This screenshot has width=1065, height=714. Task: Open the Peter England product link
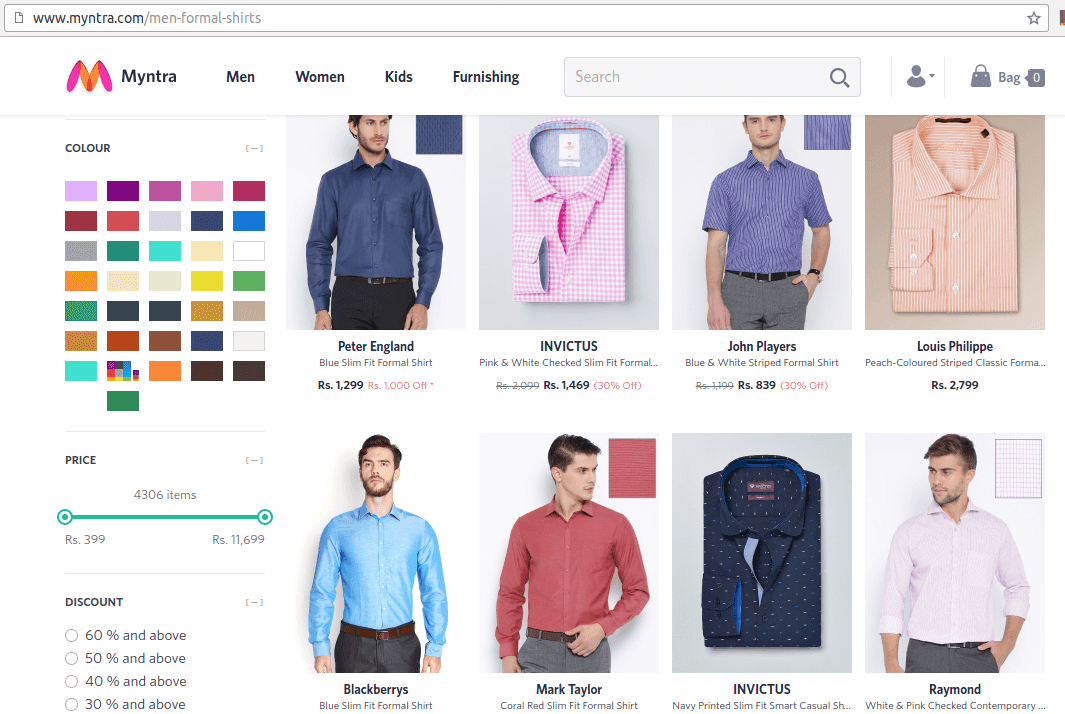376,346
